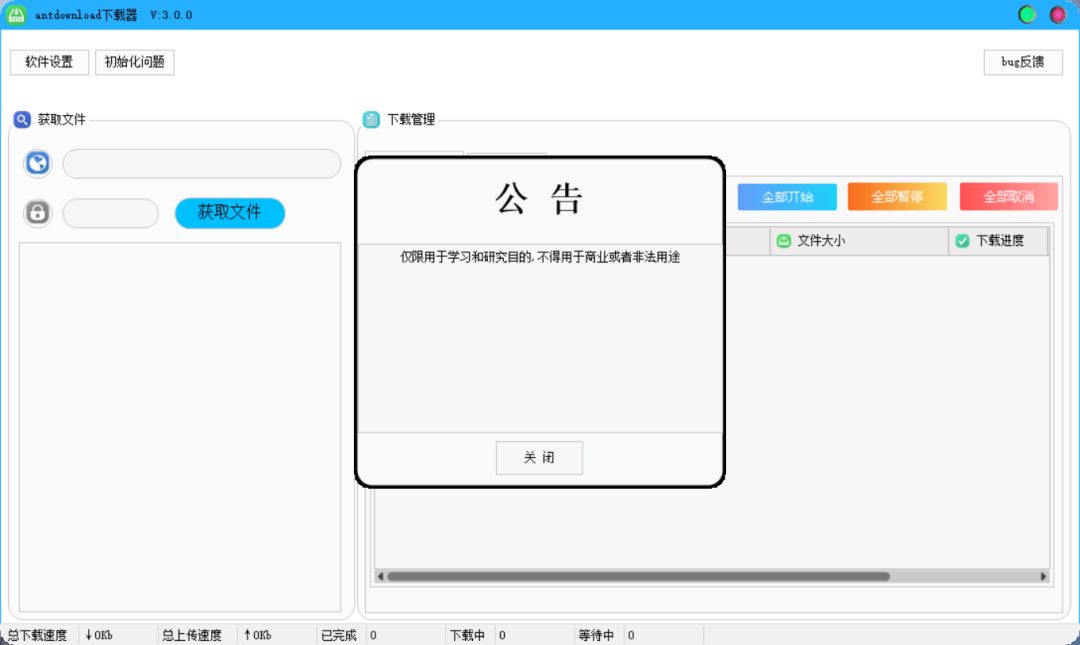
Task: Open the 初始化问题 troubleshooting panel
Action: [133, 62]
